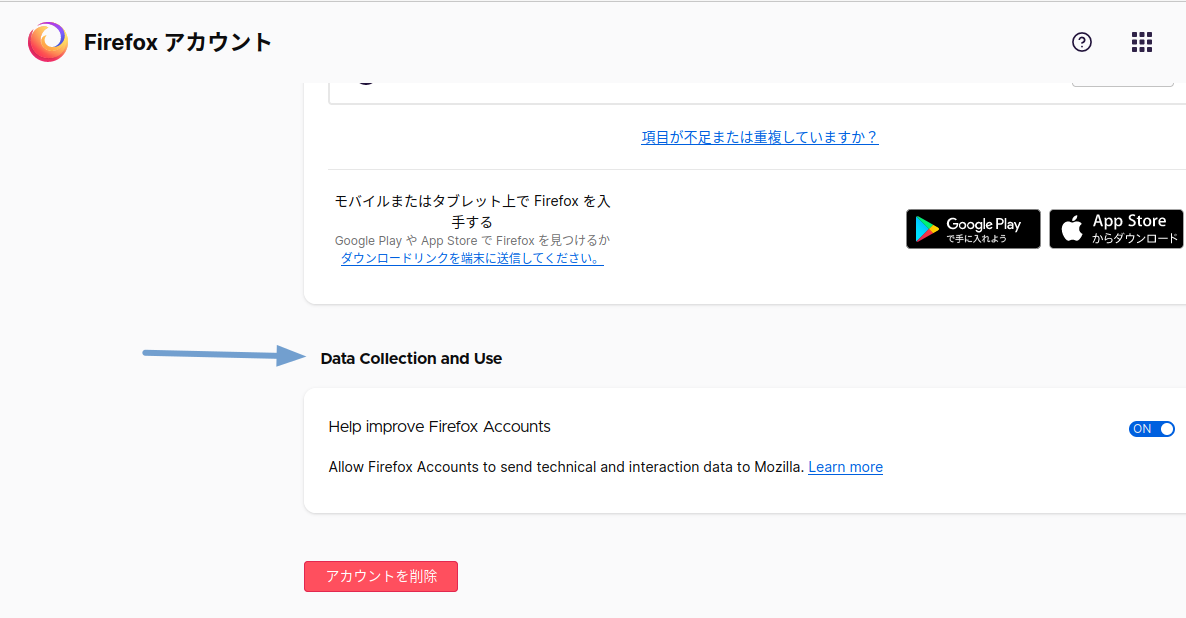
Task: Click the Allow Firefox Accounts description text
Action: click(566, 467)
